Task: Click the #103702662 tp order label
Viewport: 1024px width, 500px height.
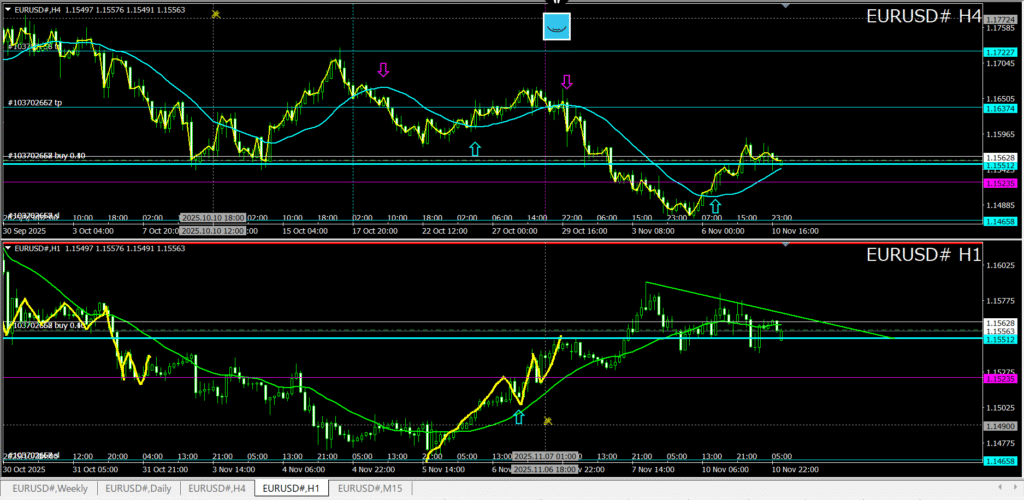Action: [x=42, y=102]
